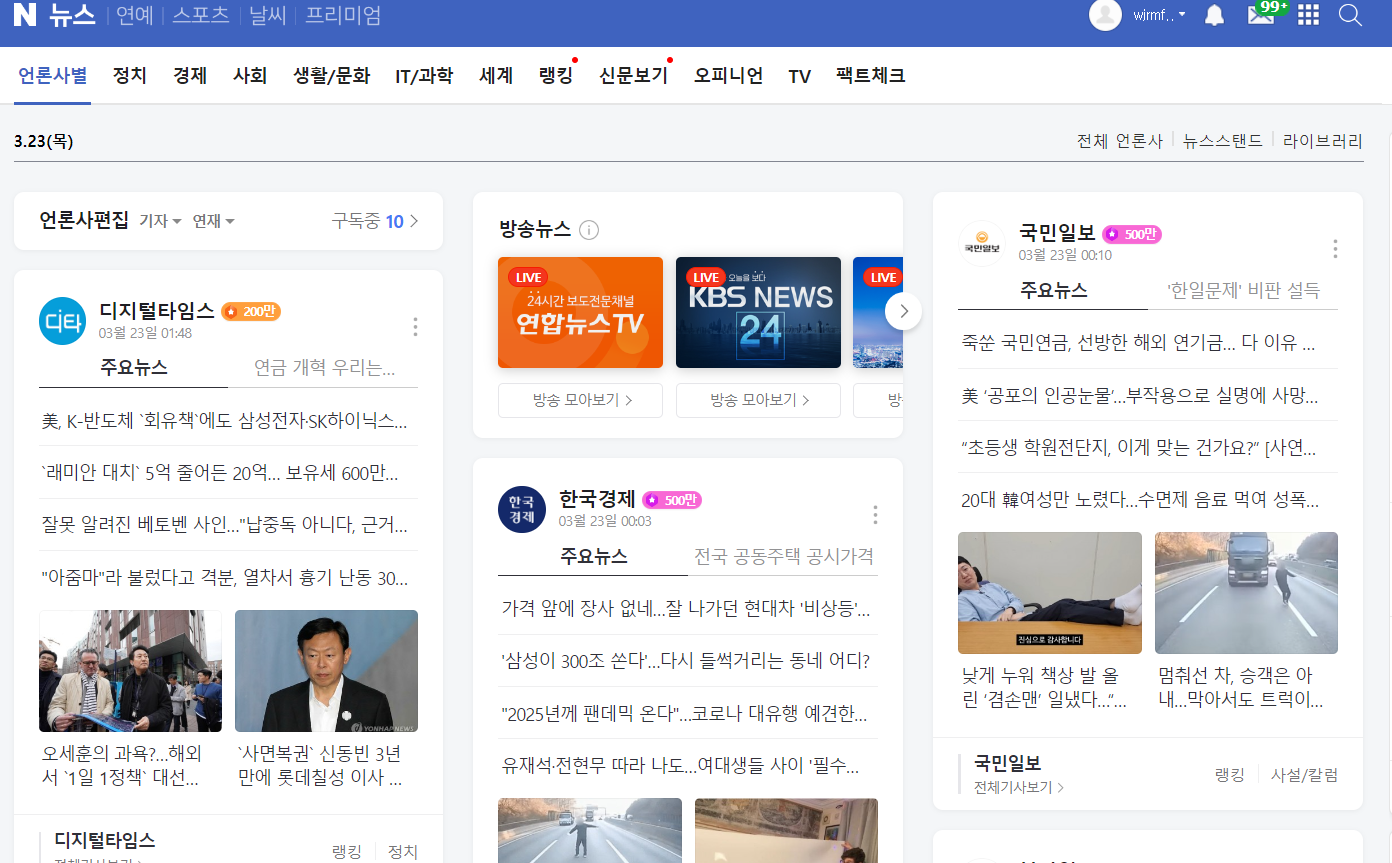Expand the 기자 dropdown
Screen dimensions: 1392x863
click(160, 221)
